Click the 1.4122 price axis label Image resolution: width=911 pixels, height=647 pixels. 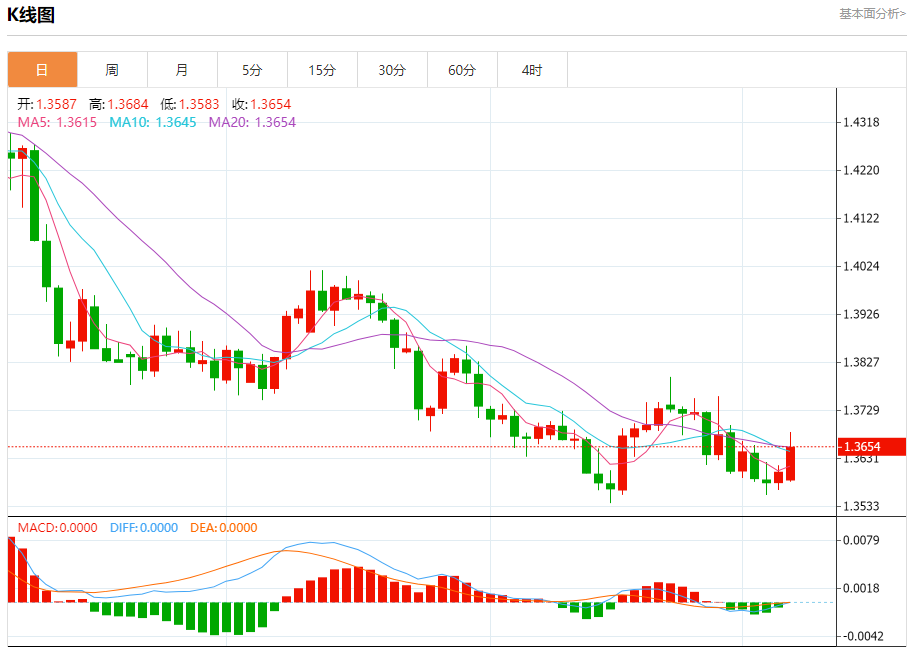(861, 218)
